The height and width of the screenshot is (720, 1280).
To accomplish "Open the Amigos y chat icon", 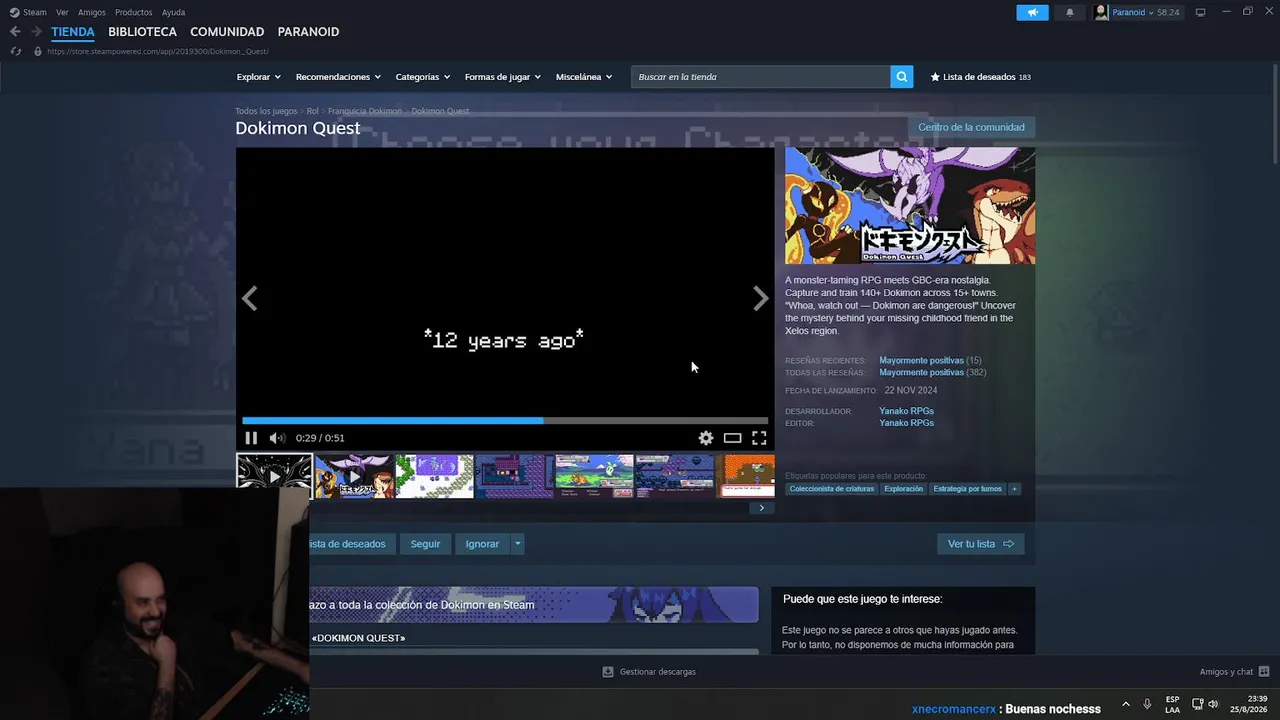I will [x=1264, y=672].
